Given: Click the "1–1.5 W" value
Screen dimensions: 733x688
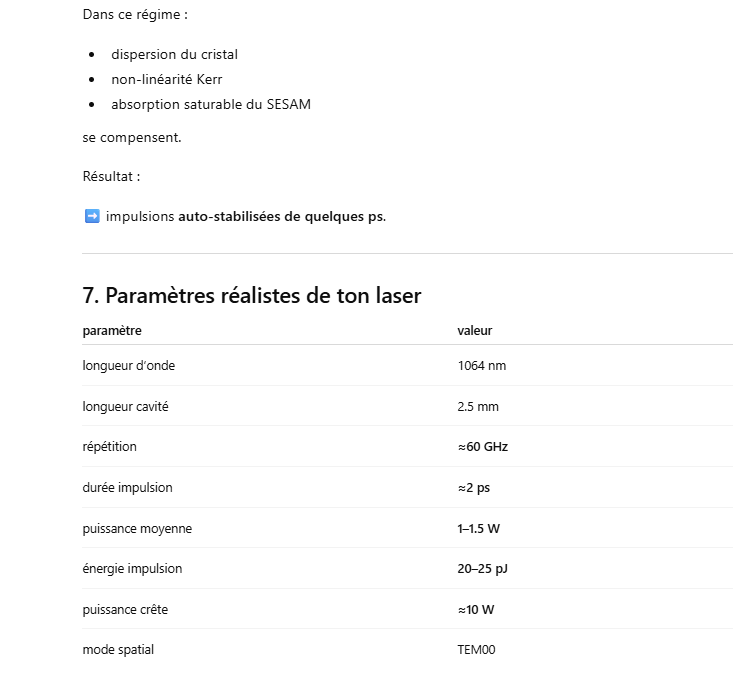Looking at the screenshot, I should 479,529.
